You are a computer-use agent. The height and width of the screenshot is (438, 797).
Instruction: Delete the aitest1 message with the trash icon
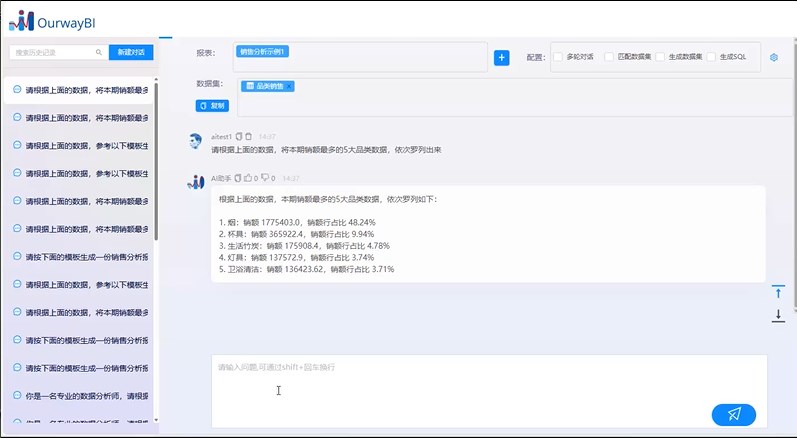coord(249,136)
